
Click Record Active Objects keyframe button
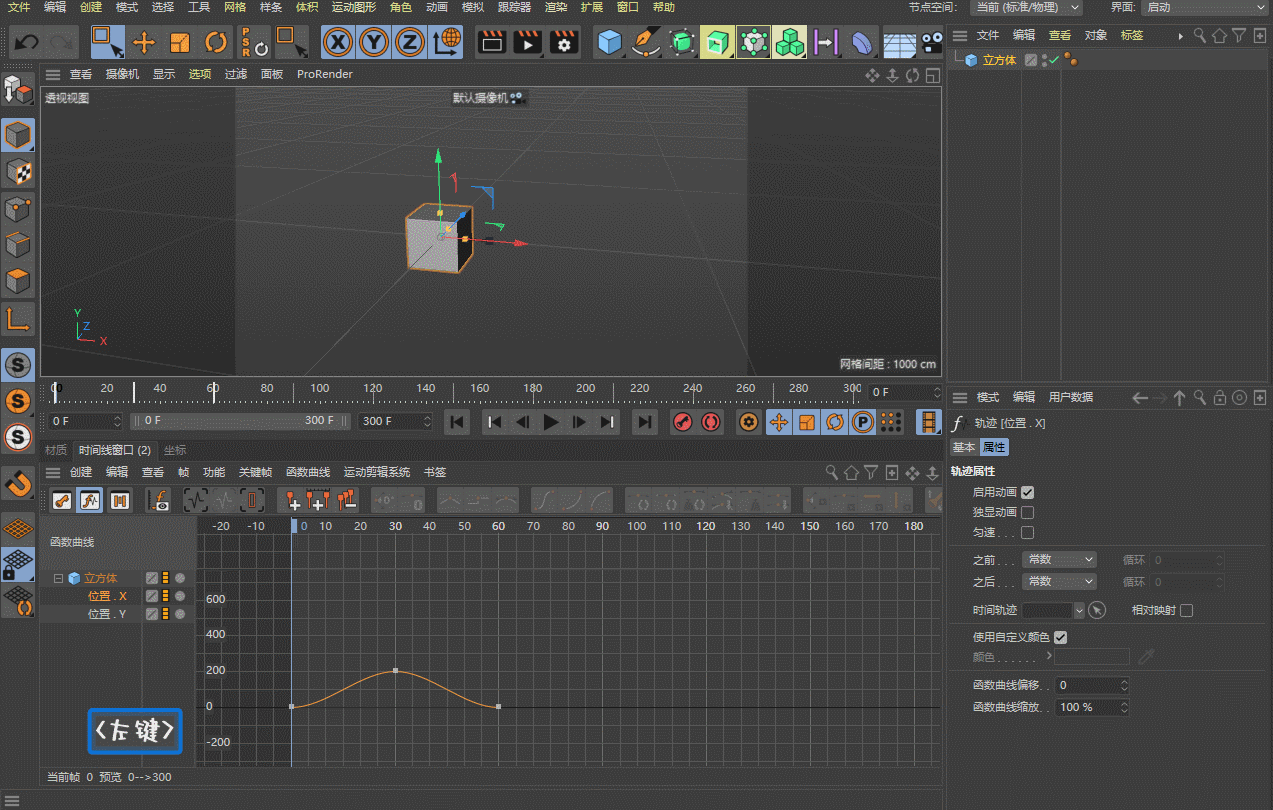683,422
